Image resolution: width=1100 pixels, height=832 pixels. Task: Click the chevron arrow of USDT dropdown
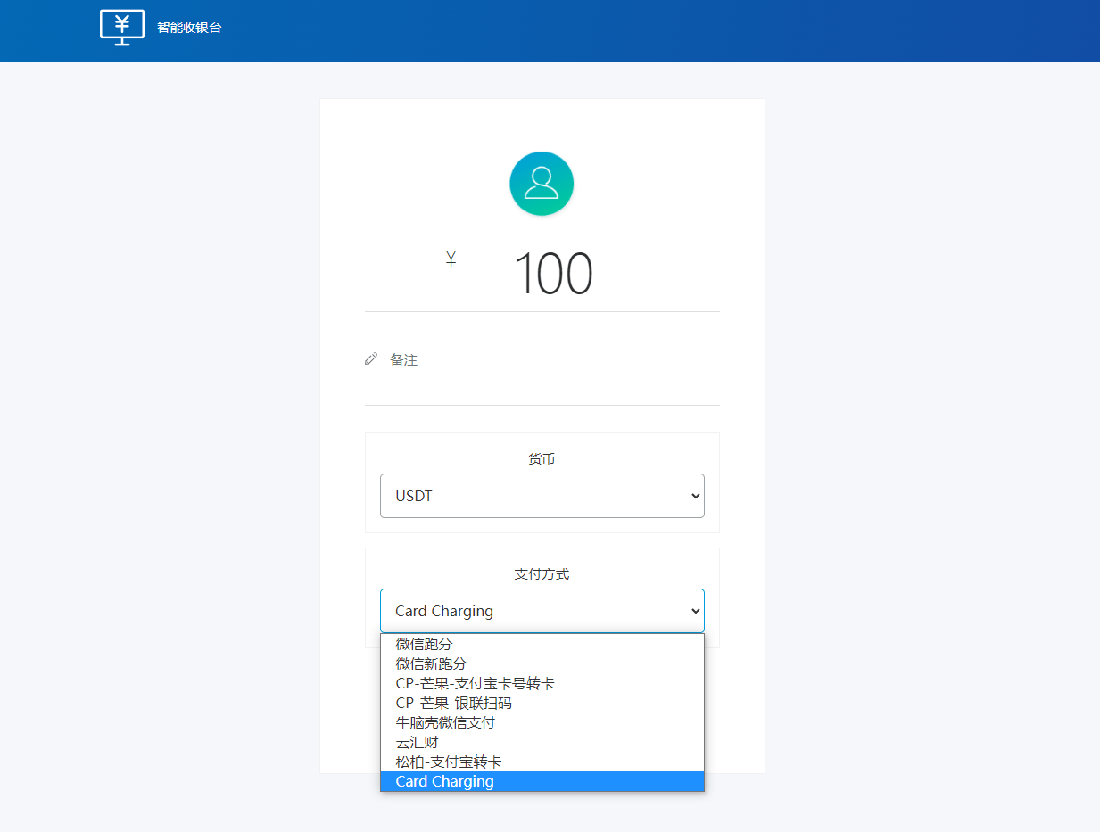[x=695, y=496]
